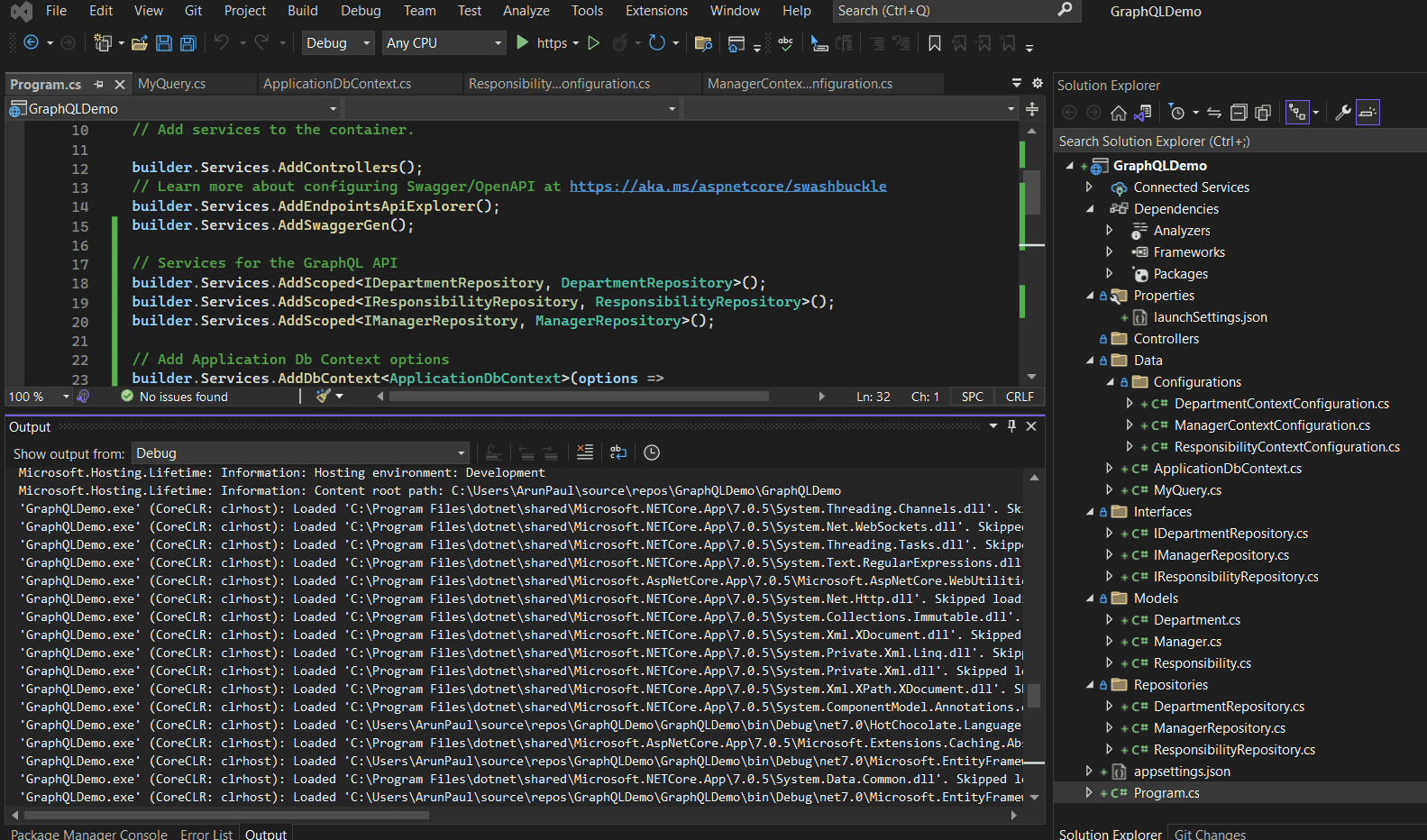Switch to the MyQuery.cs editor tab
The height and width of the screenshot is (840, 1427).
tap(172, 84)
